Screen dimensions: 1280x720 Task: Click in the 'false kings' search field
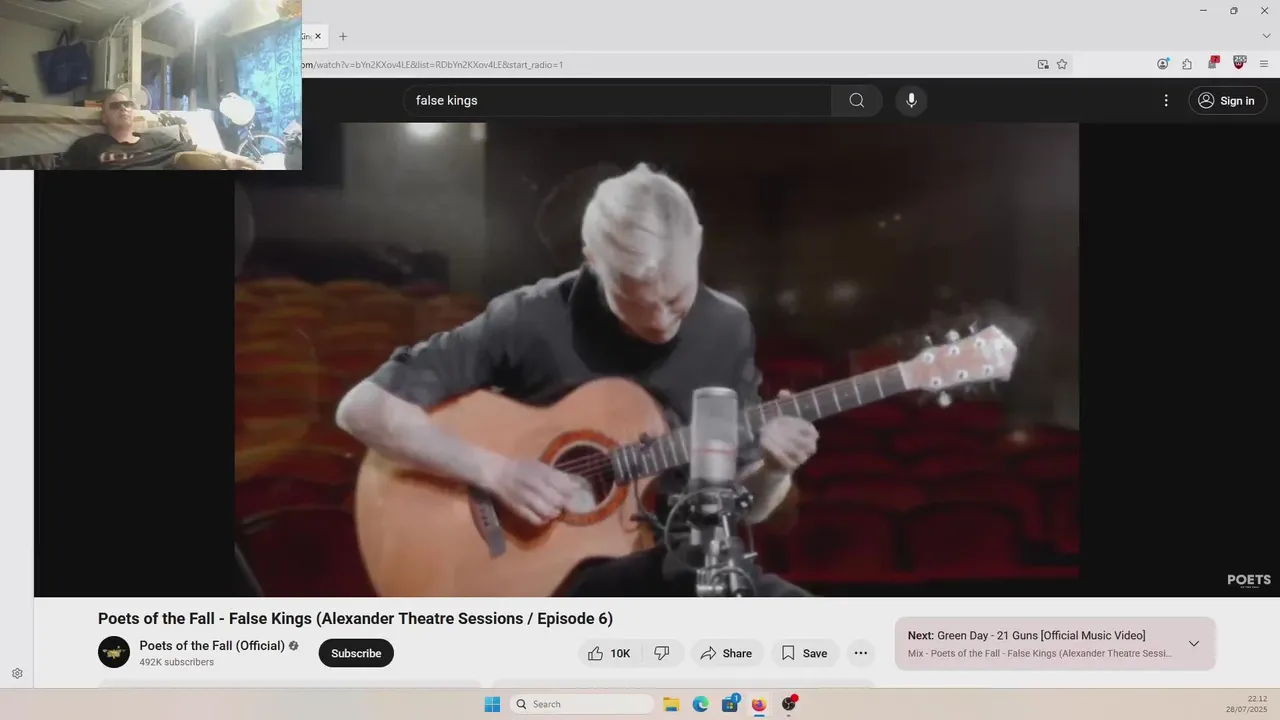pyautogui.click(x=618, y=100)
